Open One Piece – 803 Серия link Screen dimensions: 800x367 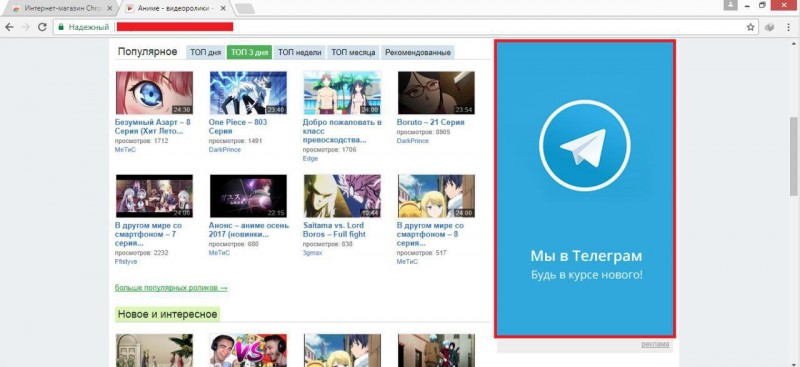coord(238,127)
